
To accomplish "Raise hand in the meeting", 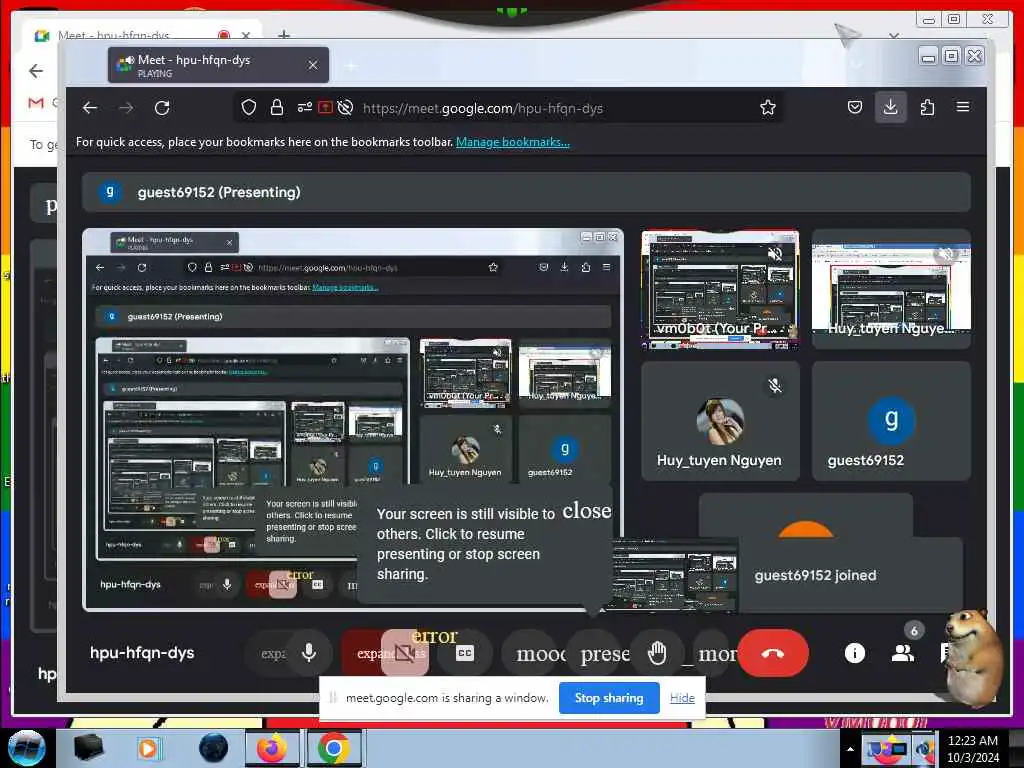I will click(656, 652).
